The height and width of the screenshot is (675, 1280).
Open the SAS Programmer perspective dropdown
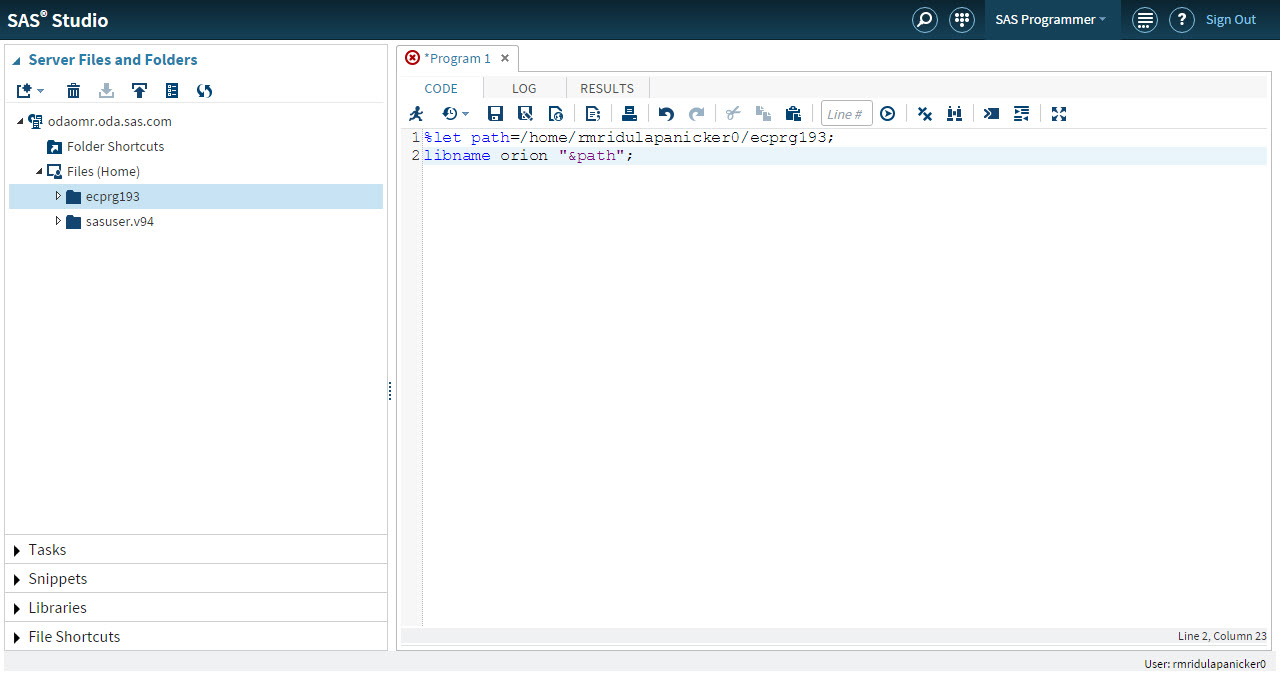click(1052, 19)
